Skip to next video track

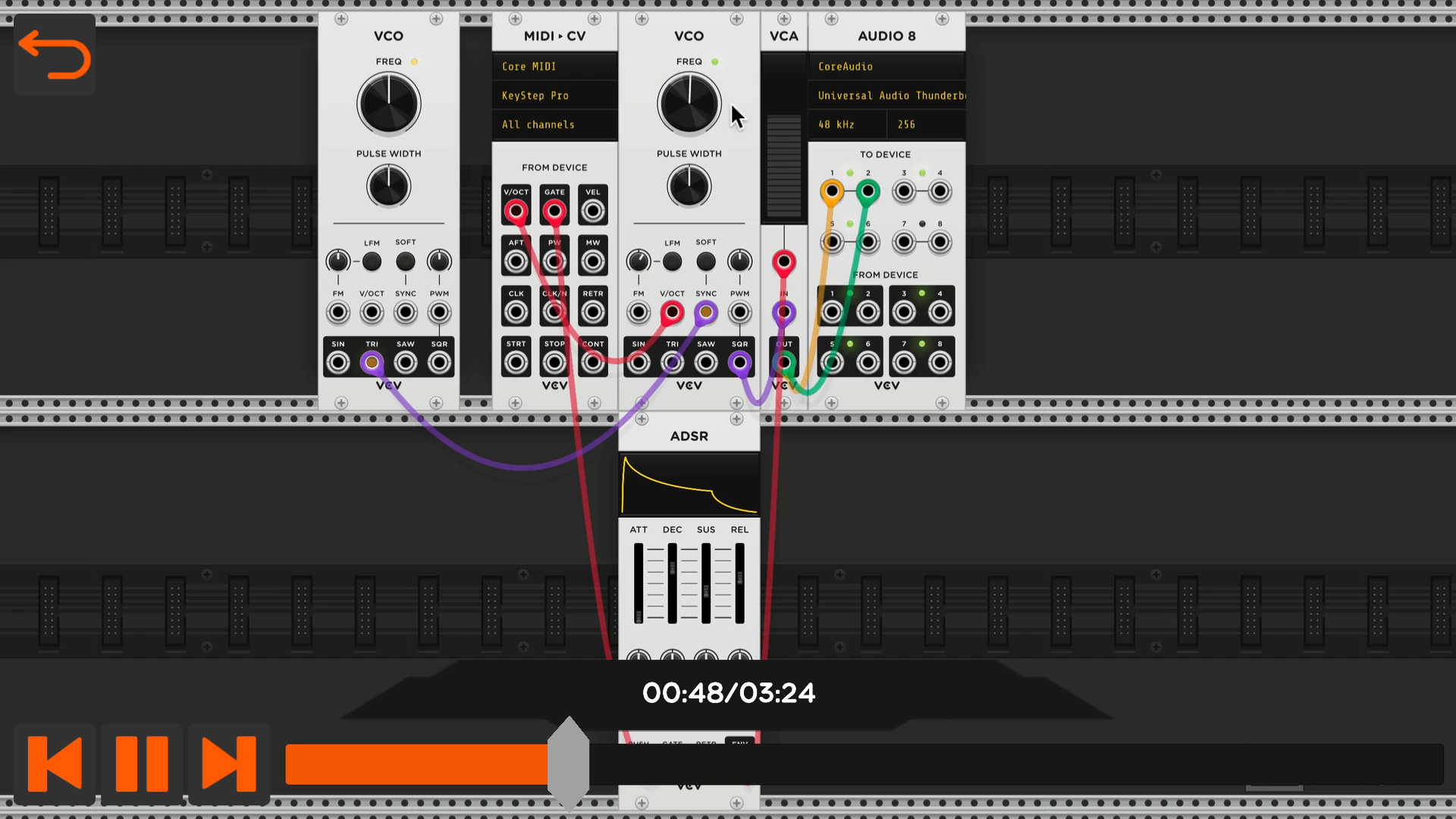pos(229,764)
